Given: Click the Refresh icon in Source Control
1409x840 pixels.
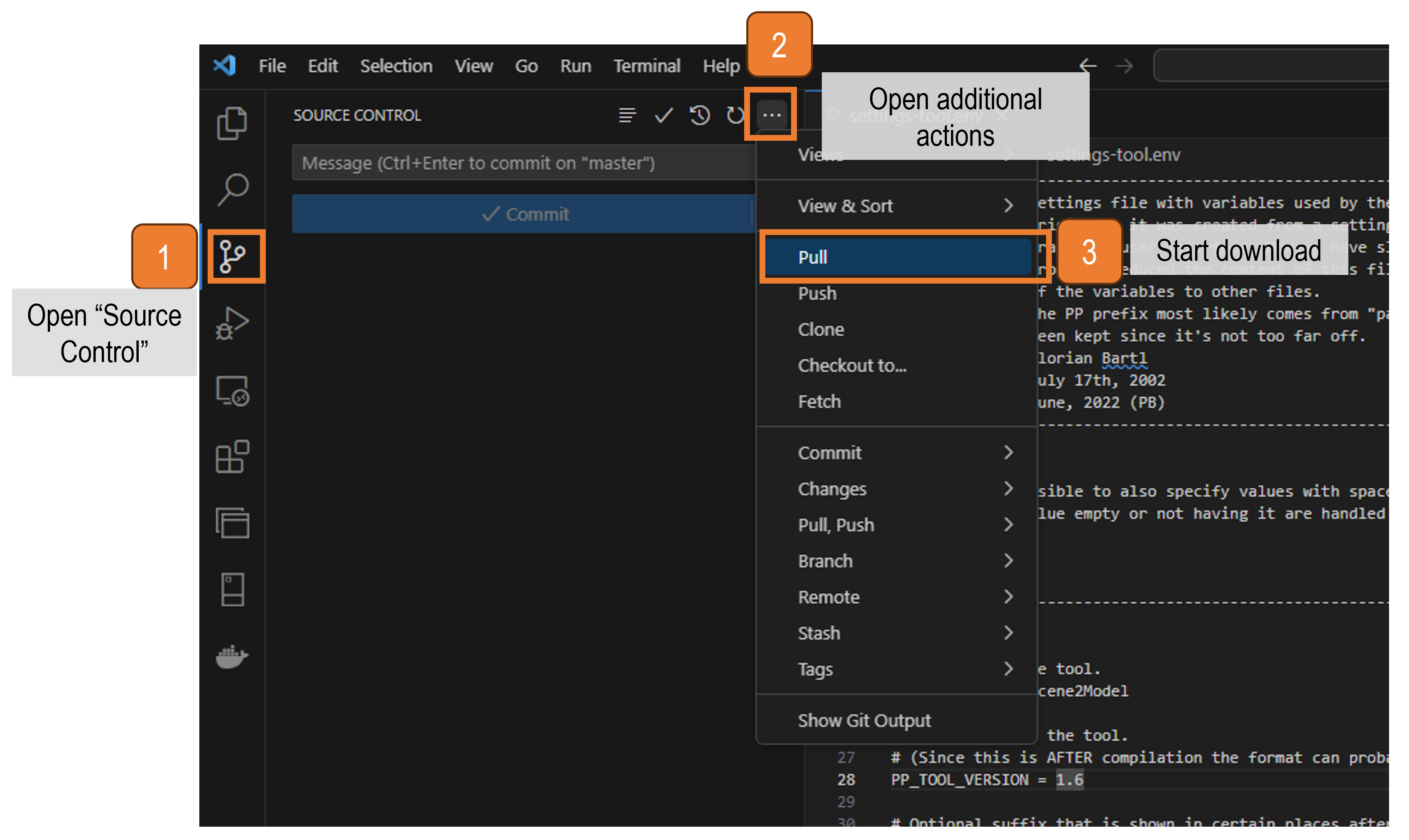Looking at the screenshot, I should [735, 115].
